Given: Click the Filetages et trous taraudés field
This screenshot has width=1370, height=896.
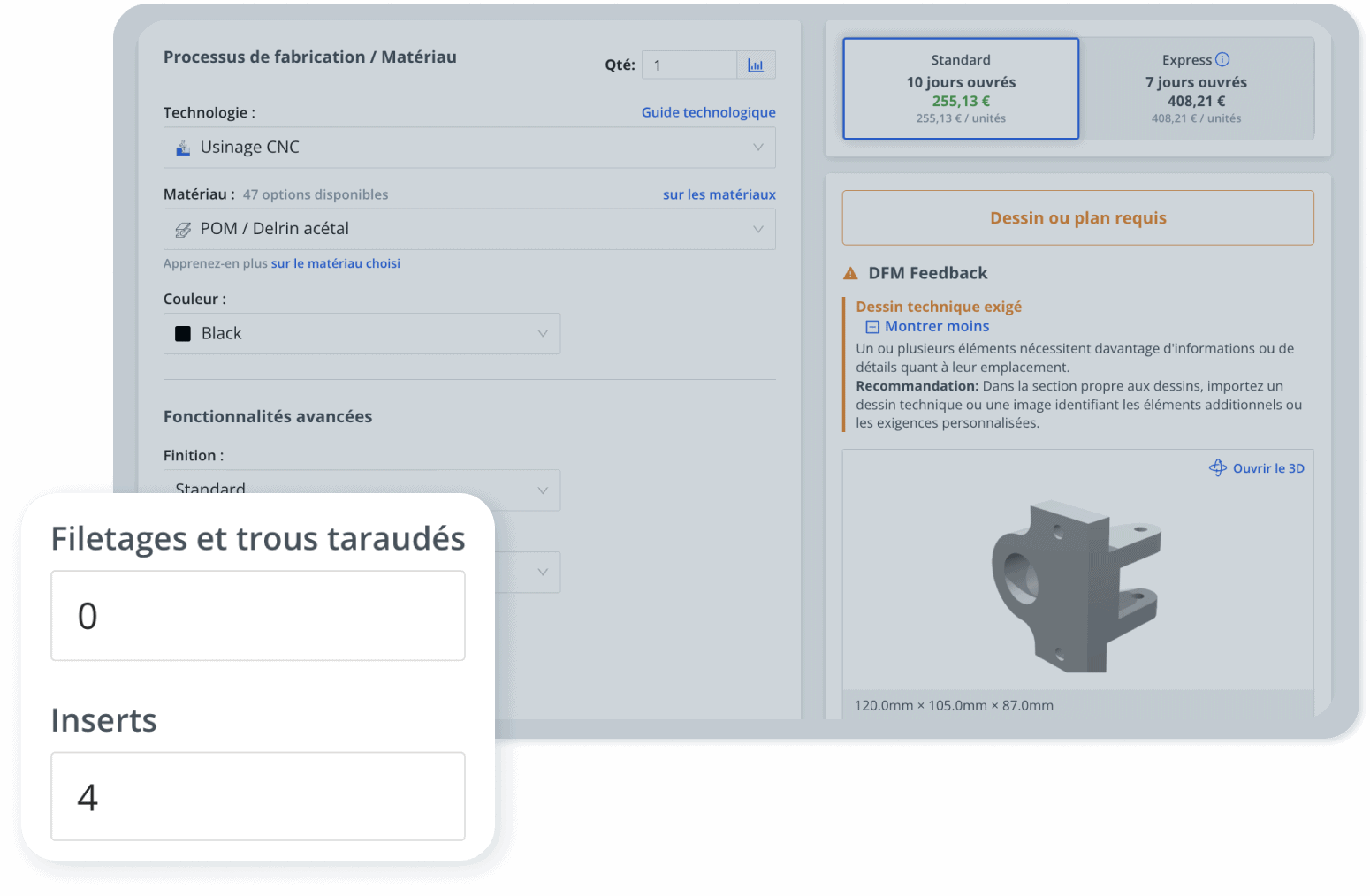Looking at the screenshot, I should point(258,616).
